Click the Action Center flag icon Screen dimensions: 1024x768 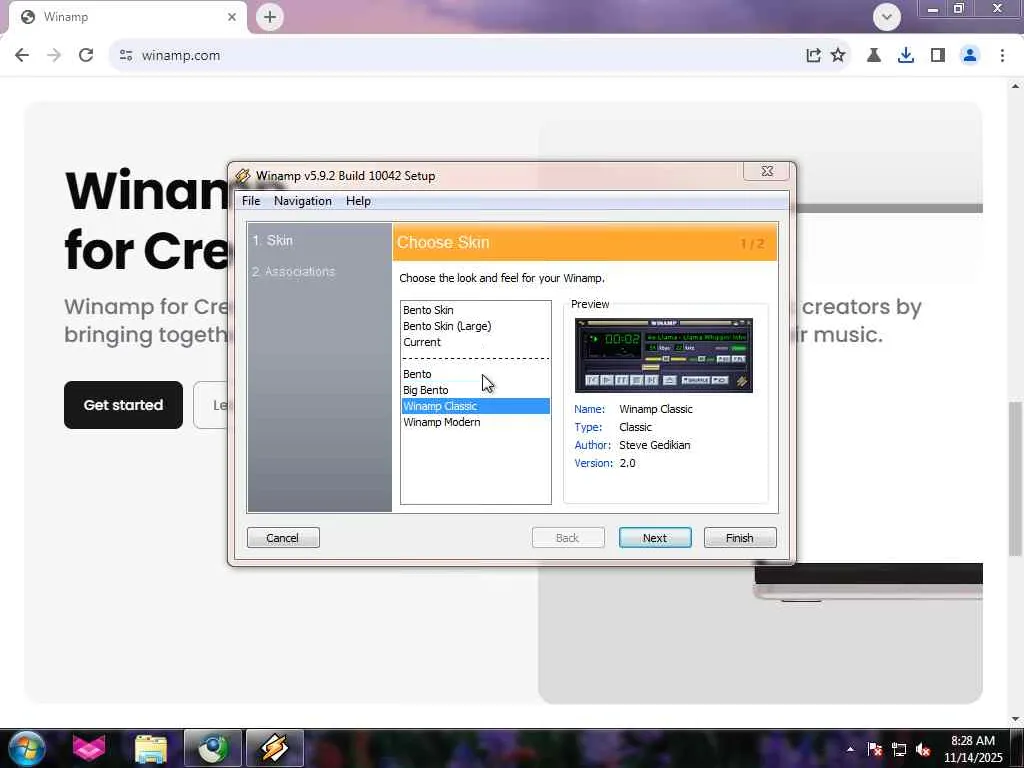[874, 749]
